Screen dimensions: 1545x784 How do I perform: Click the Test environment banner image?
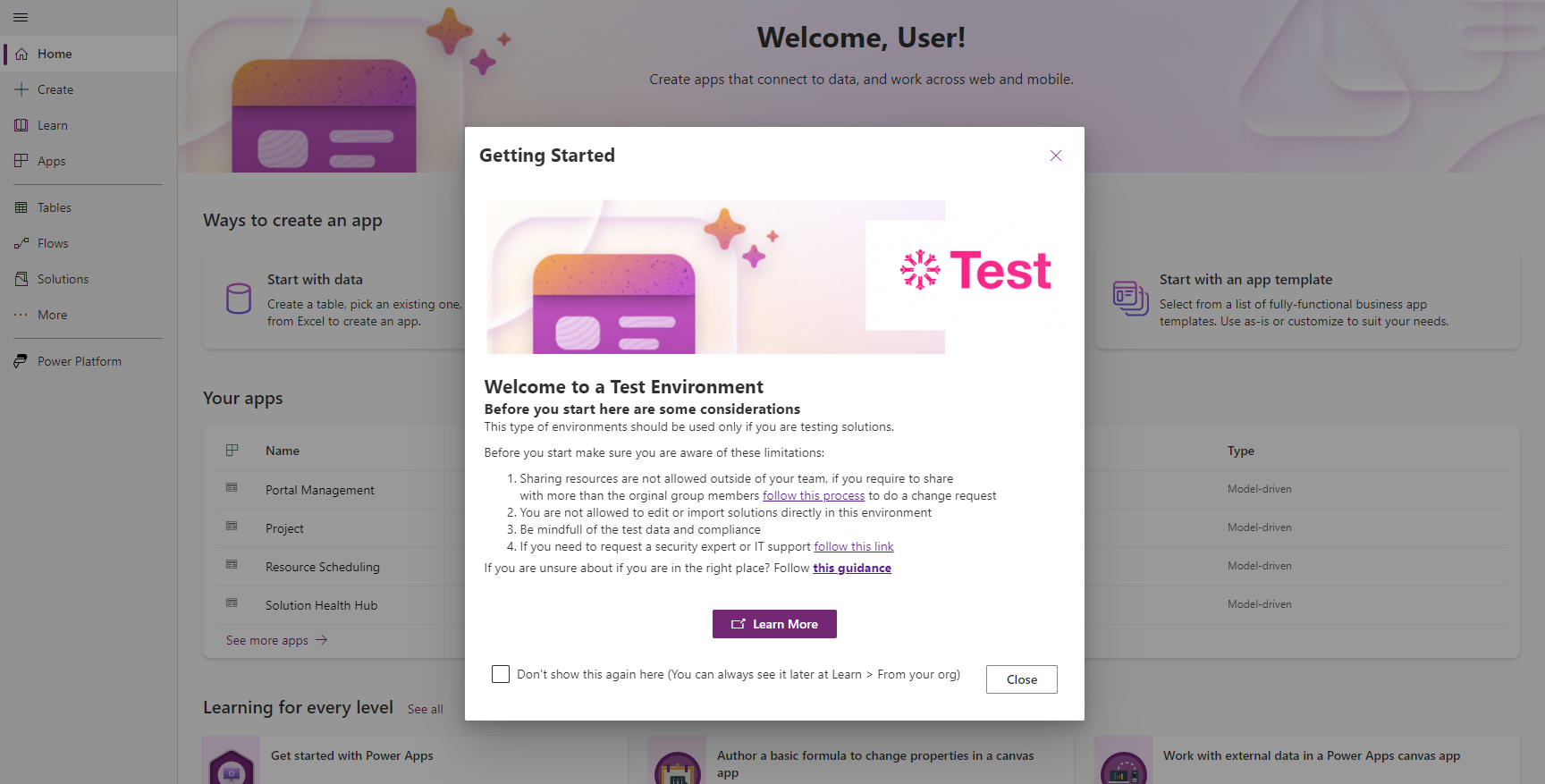click(x=774, y=277)
